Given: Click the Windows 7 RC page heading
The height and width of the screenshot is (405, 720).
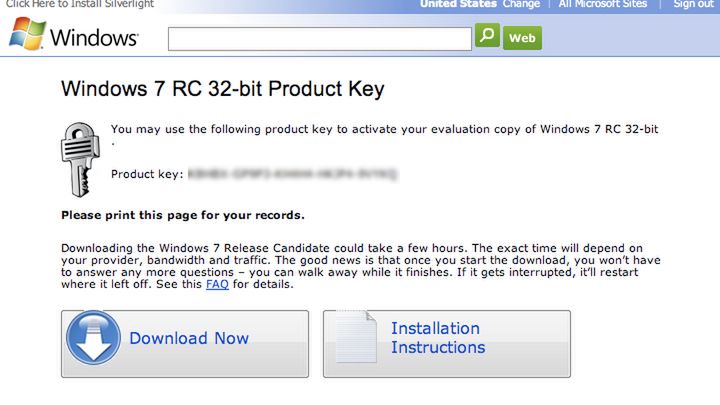Looking at the screenshot, I should [223, 88].
